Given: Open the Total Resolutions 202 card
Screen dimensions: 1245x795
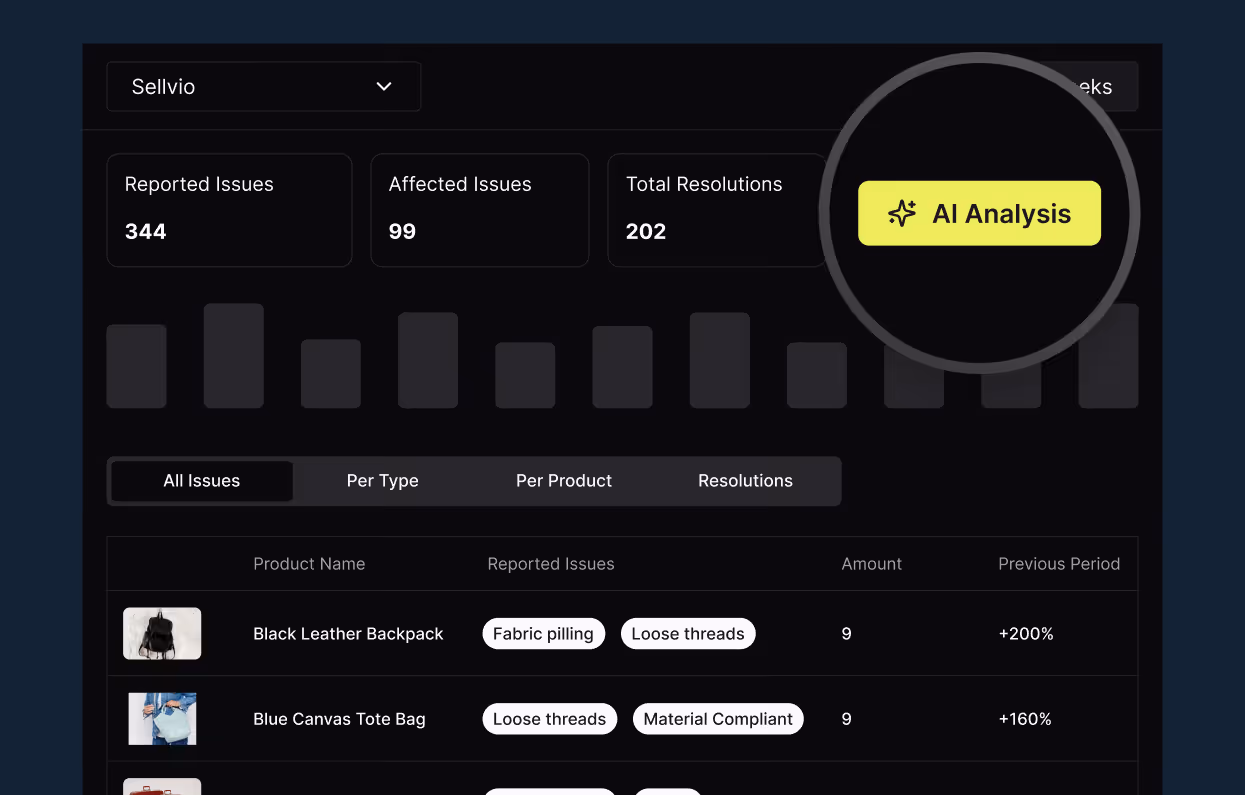Looking at the screenshot, I should click(717, 210).
